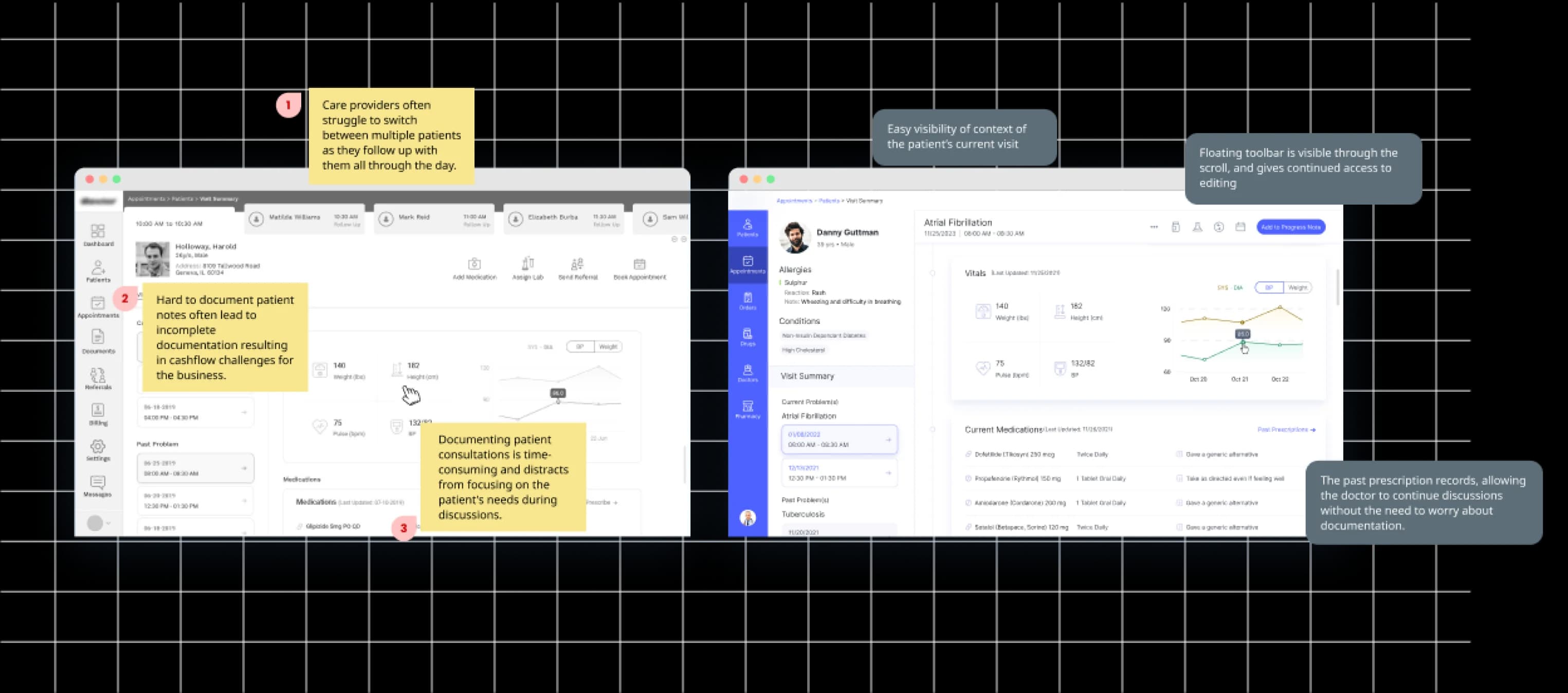Click the Oct 21 data point on BP chart
The image size is (1568, 693).
click(1243, 343)
